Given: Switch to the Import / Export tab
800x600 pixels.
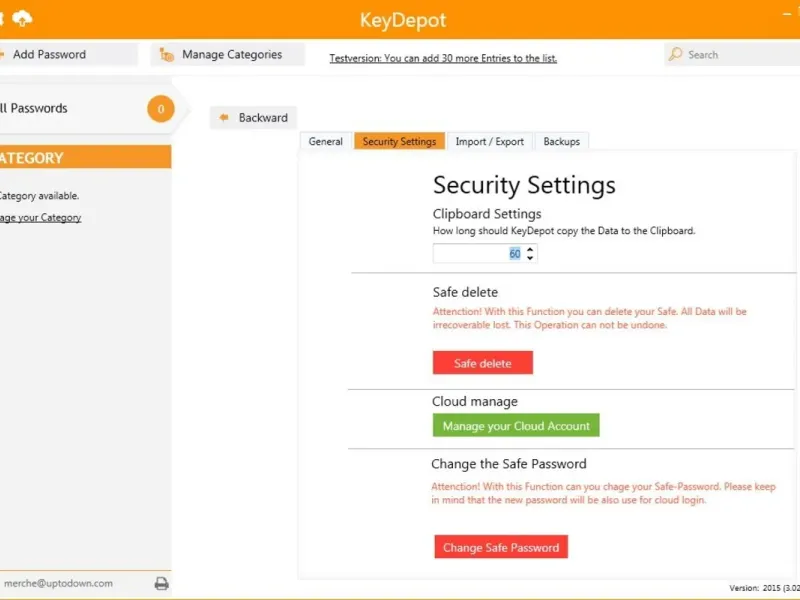Looking at the screenshot, I should (489, 142).
